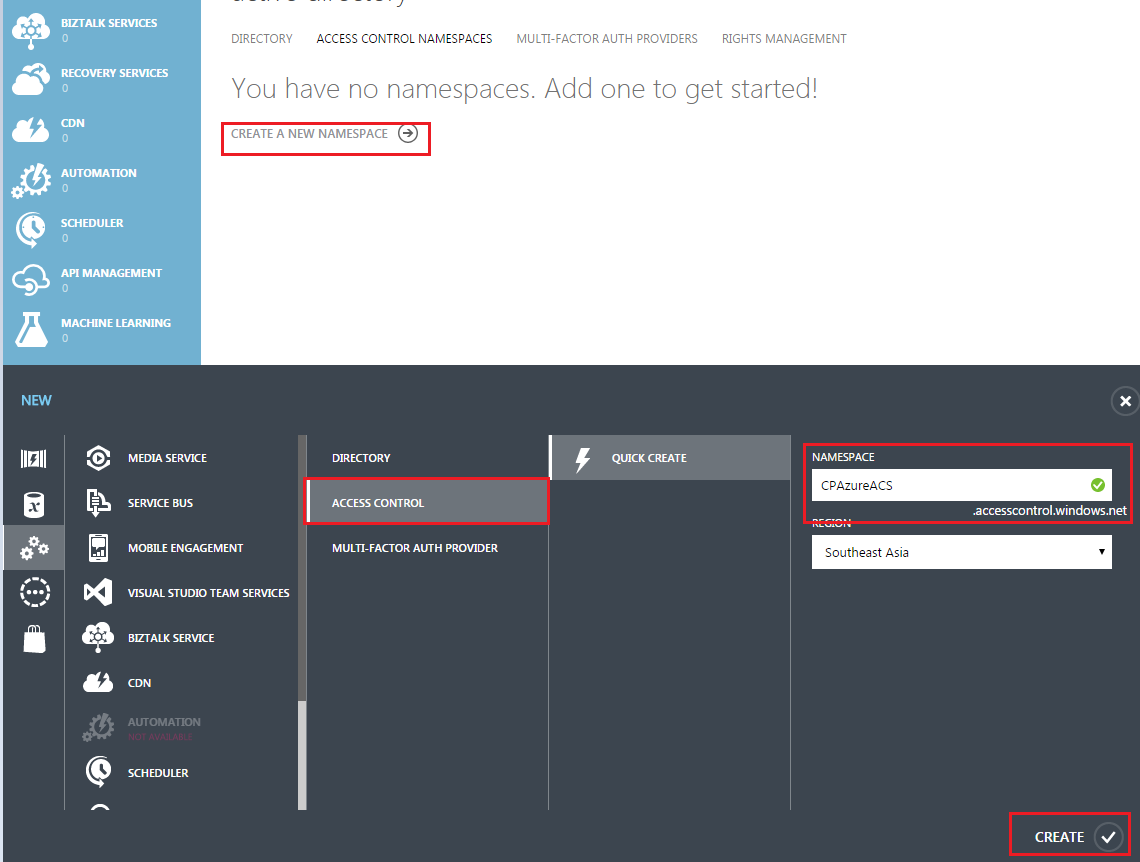
Task: Switch to Multi-Factor Auth Providers tab
Action: (x=607, y=39)
